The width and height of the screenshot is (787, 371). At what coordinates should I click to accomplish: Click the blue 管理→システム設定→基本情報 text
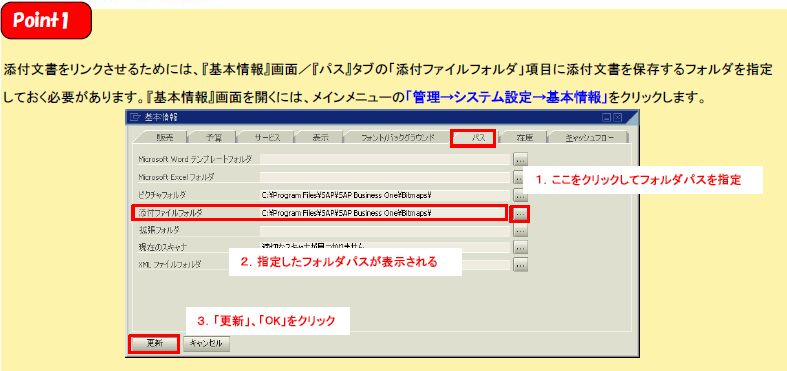506,97
